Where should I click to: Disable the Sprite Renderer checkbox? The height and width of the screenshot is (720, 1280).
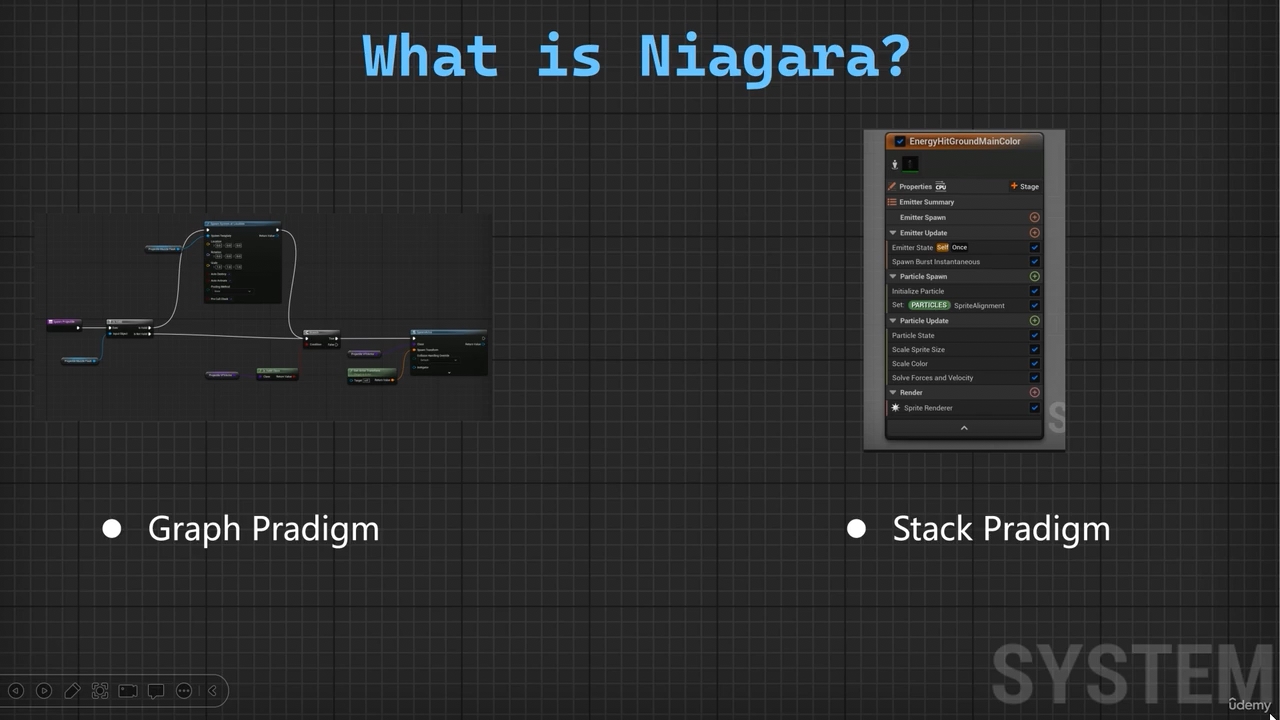click(x=1034, y=408)
